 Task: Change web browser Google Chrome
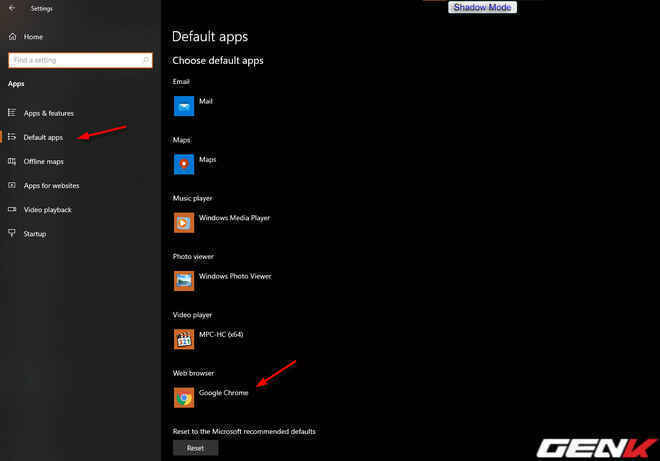pyautogui.click(x=224, y=393)
